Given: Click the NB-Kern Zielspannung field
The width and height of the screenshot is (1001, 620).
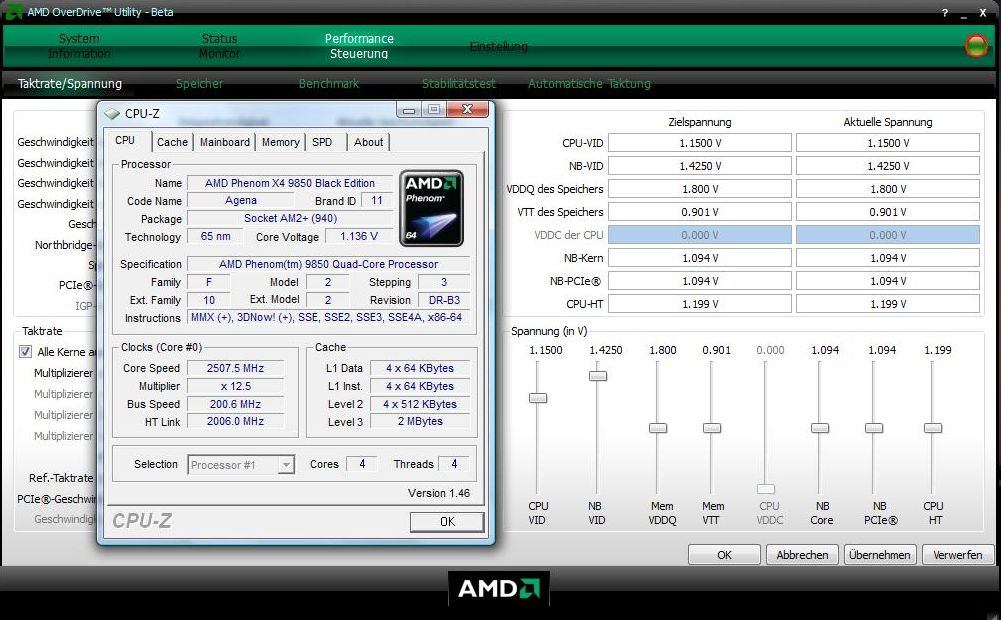Looking at the screenshot, I should click(x=700, y=258).
